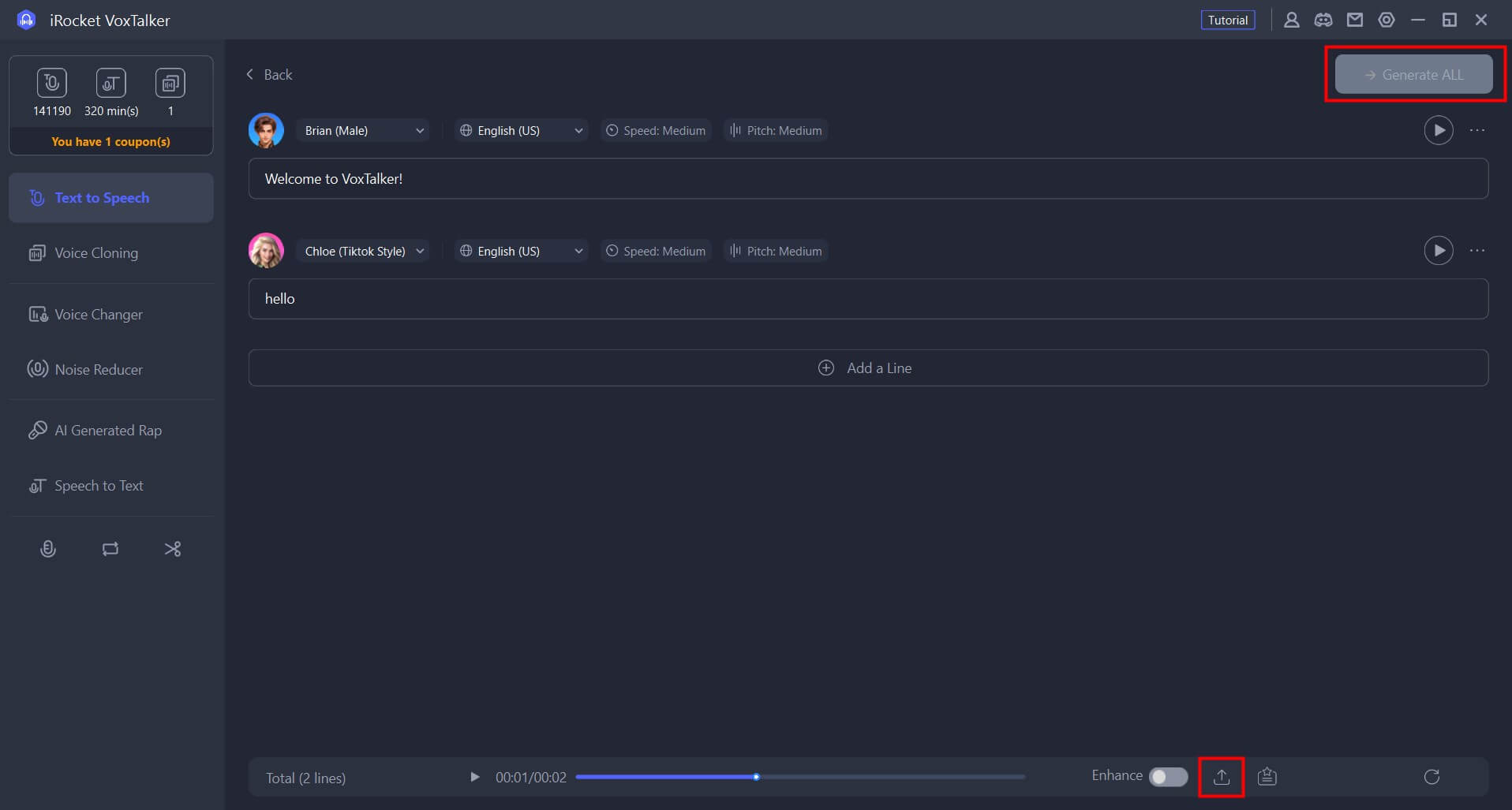
Task: Minimize the VoxTalker window
Action: click(1418, 21)
